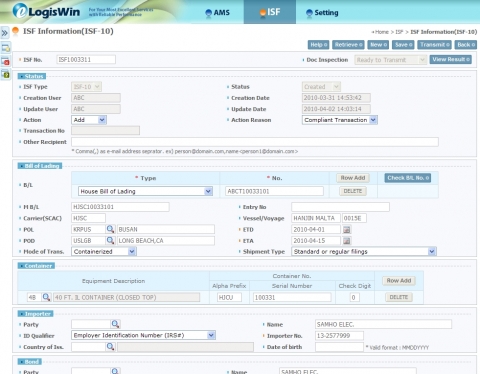Open the POL port search magnifier
This screenshot has height=374, width=480.
110,229
